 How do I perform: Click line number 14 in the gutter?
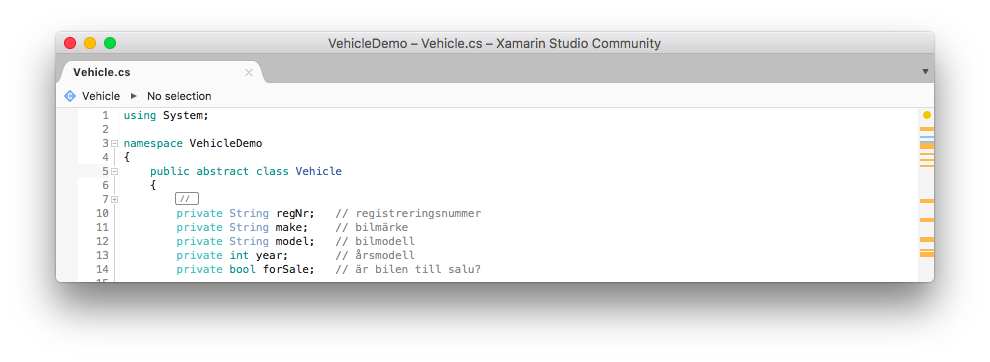[102, 269]
